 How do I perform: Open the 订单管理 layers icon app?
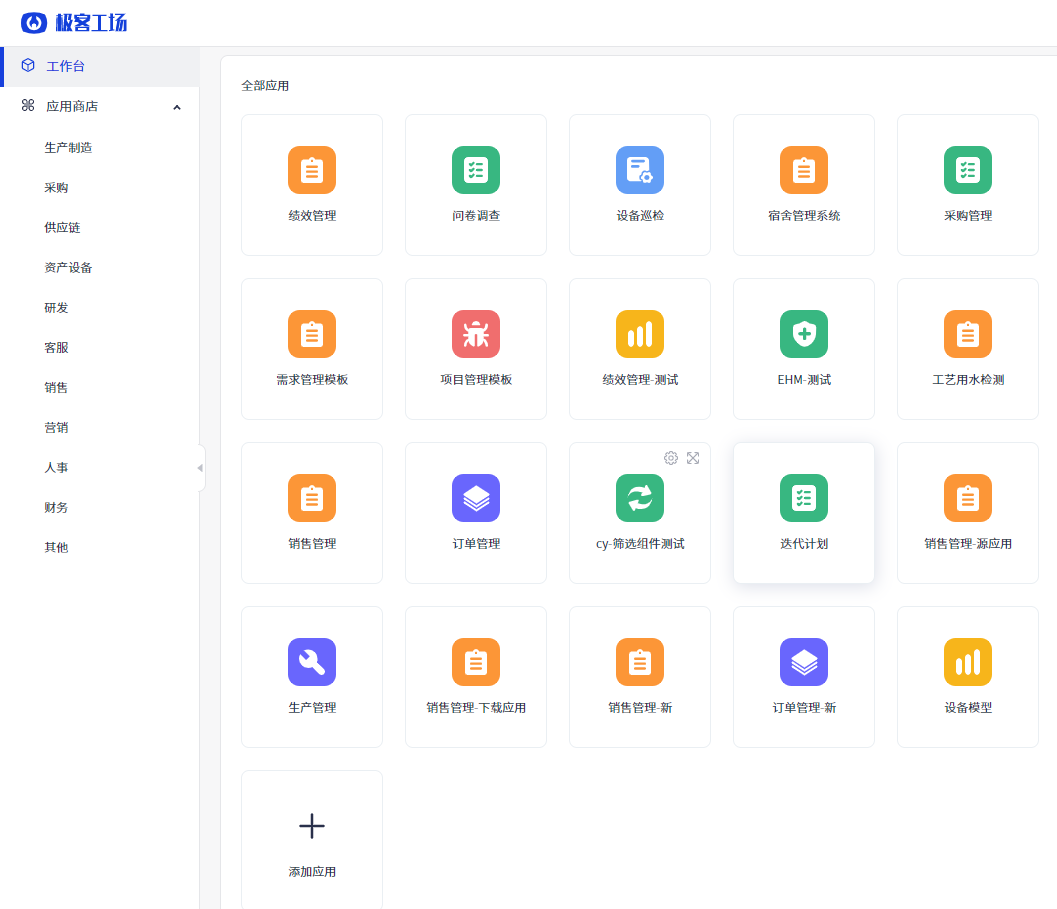tap(476, 498)
